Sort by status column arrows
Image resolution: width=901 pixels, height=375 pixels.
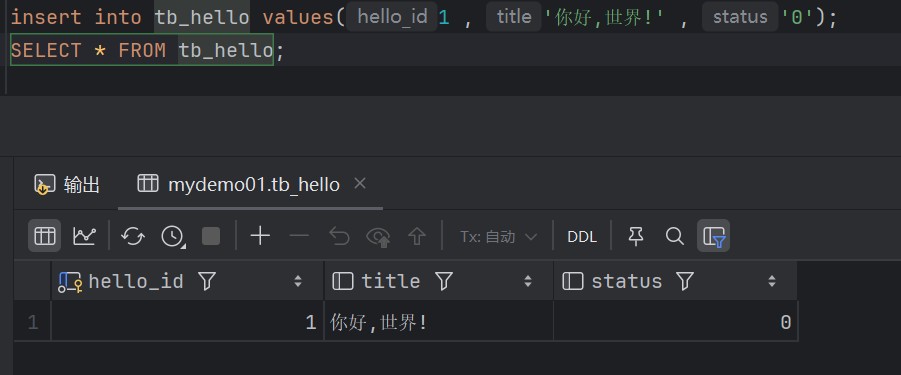pos(772,281)
